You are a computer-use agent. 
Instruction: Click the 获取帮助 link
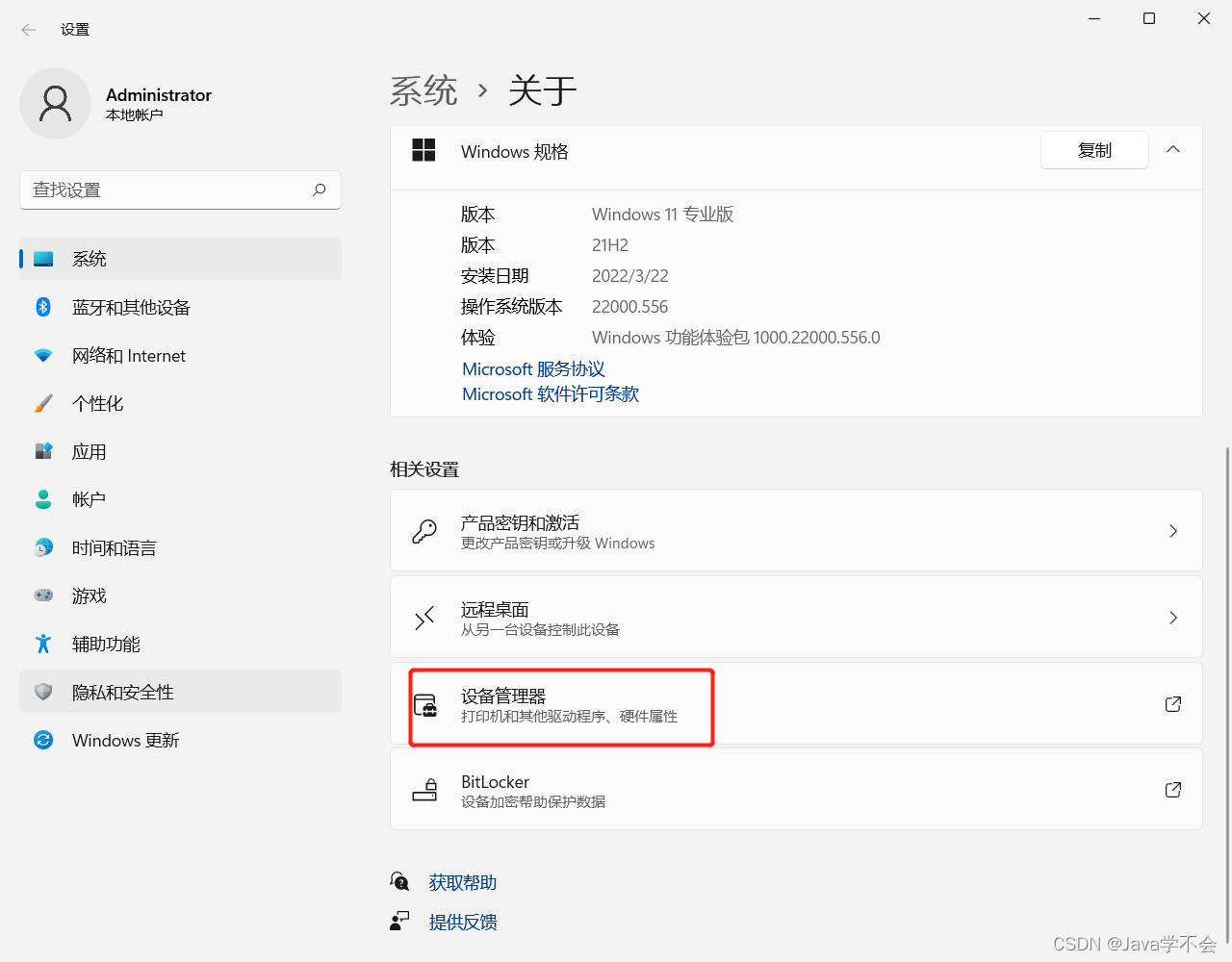(x=463, y=882)
